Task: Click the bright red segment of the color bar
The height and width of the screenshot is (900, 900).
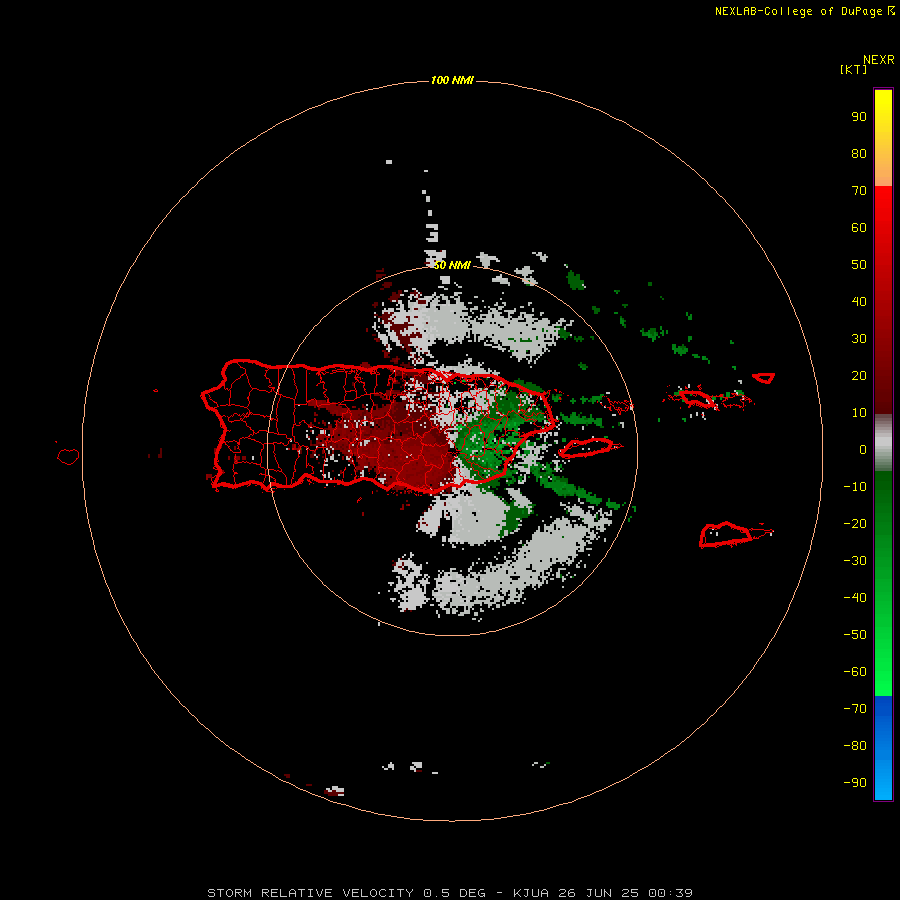Action: point(883,300)
